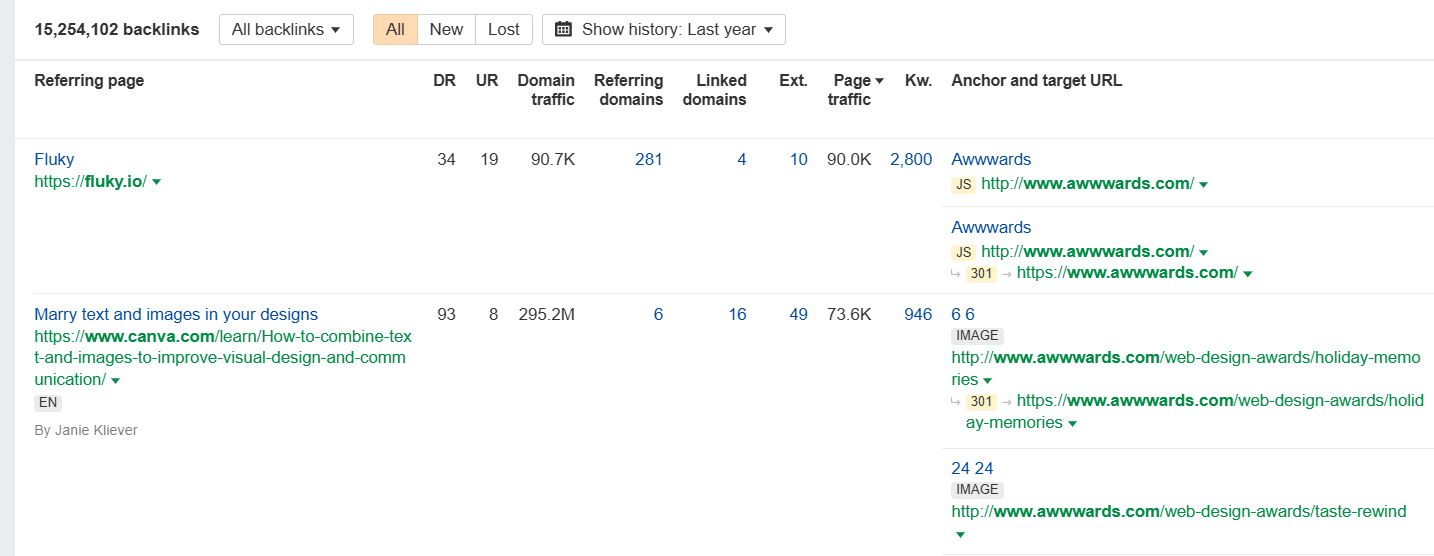The height and width of the screenshot is (556, 1434).
Task: Click 301 badge for holiday-memories redirect
Action: pos(981,401)
